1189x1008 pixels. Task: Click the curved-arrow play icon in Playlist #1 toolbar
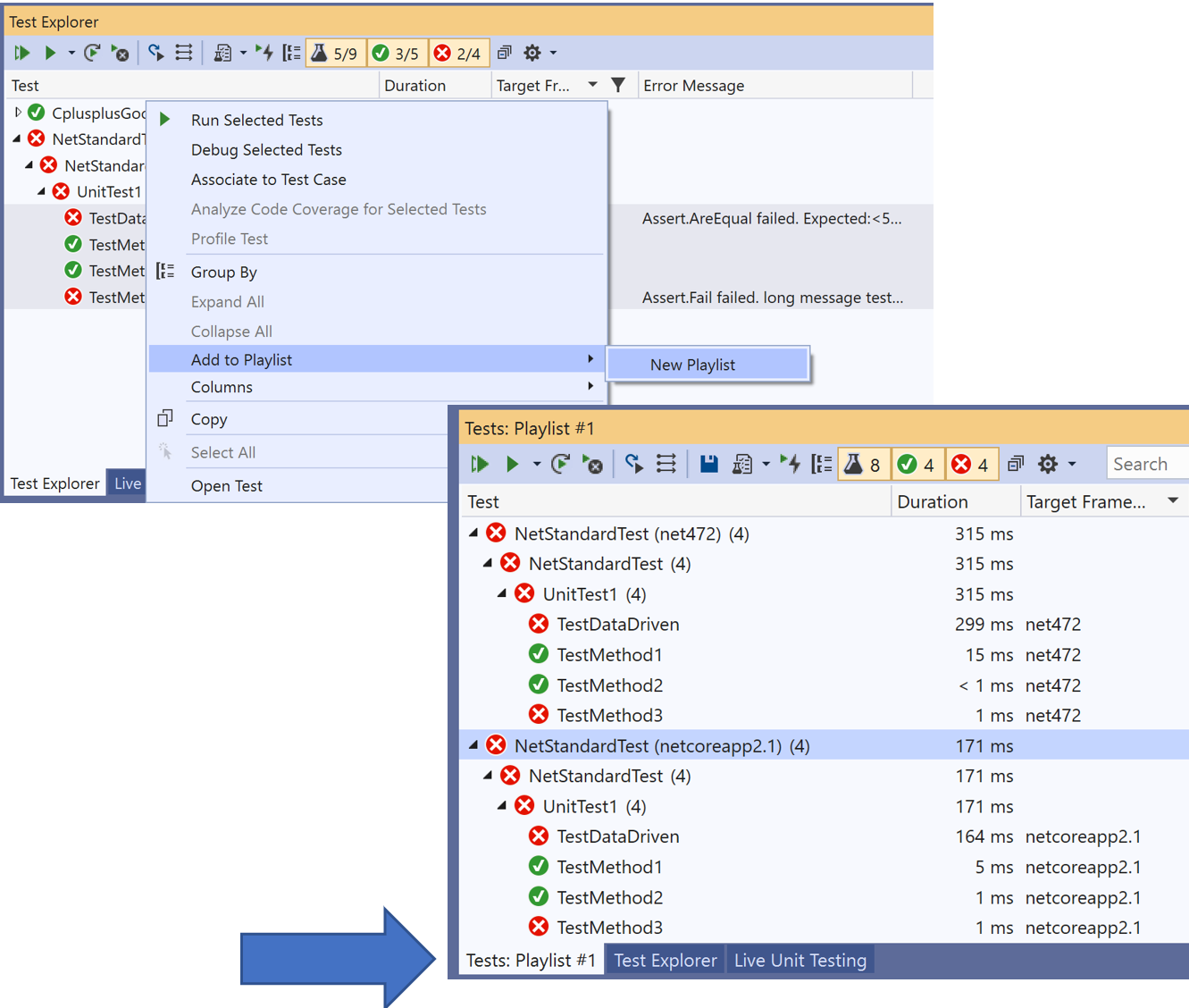point(634,463)
